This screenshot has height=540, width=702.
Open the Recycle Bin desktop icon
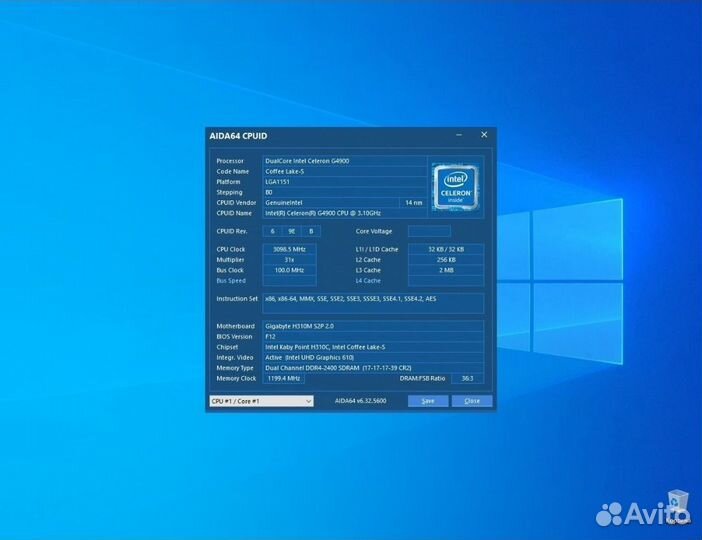(x=678, y=506)
